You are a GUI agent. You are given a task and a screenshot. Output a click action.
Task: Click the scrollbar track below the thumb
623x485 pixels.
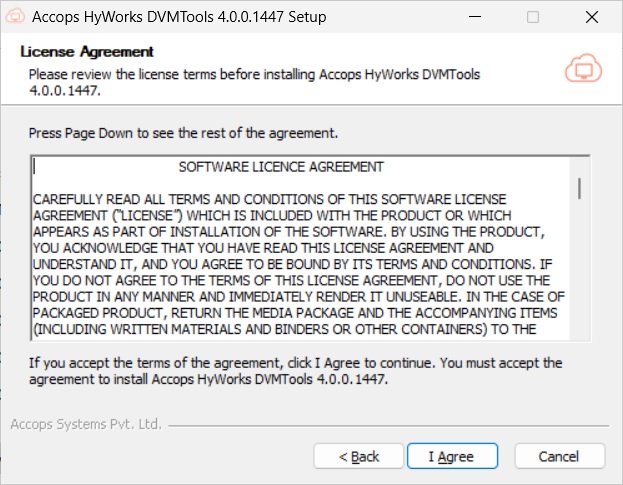(x=579, y=280)
